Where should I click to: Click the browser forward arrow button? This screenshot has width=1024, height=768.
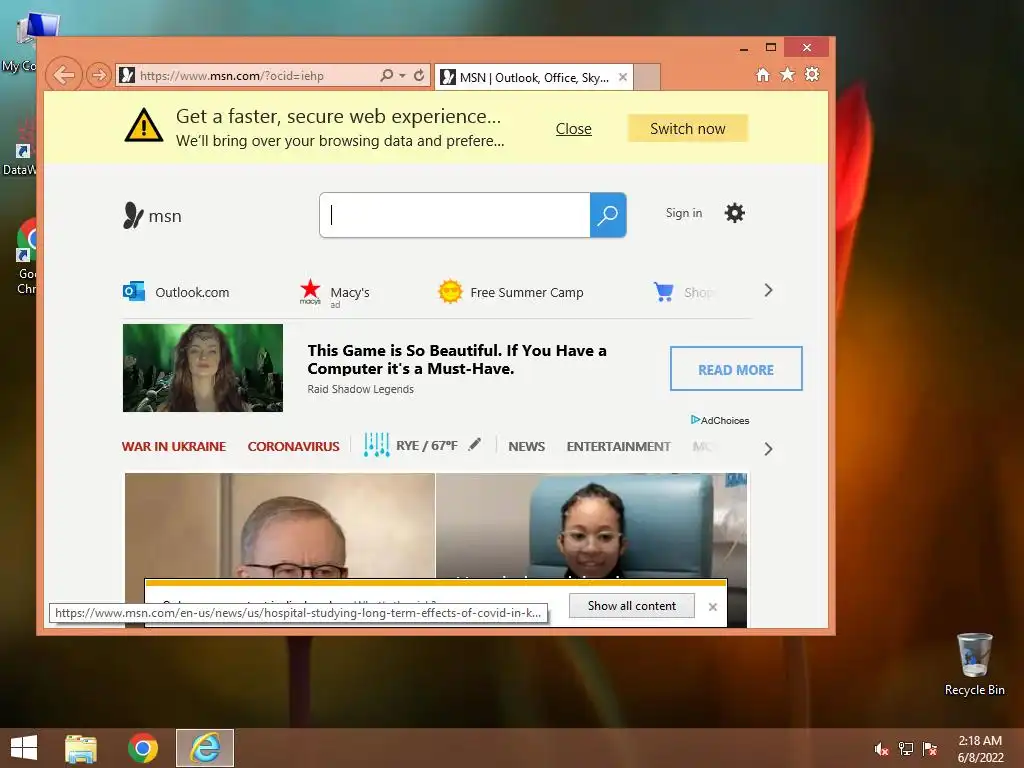point(99,75)
